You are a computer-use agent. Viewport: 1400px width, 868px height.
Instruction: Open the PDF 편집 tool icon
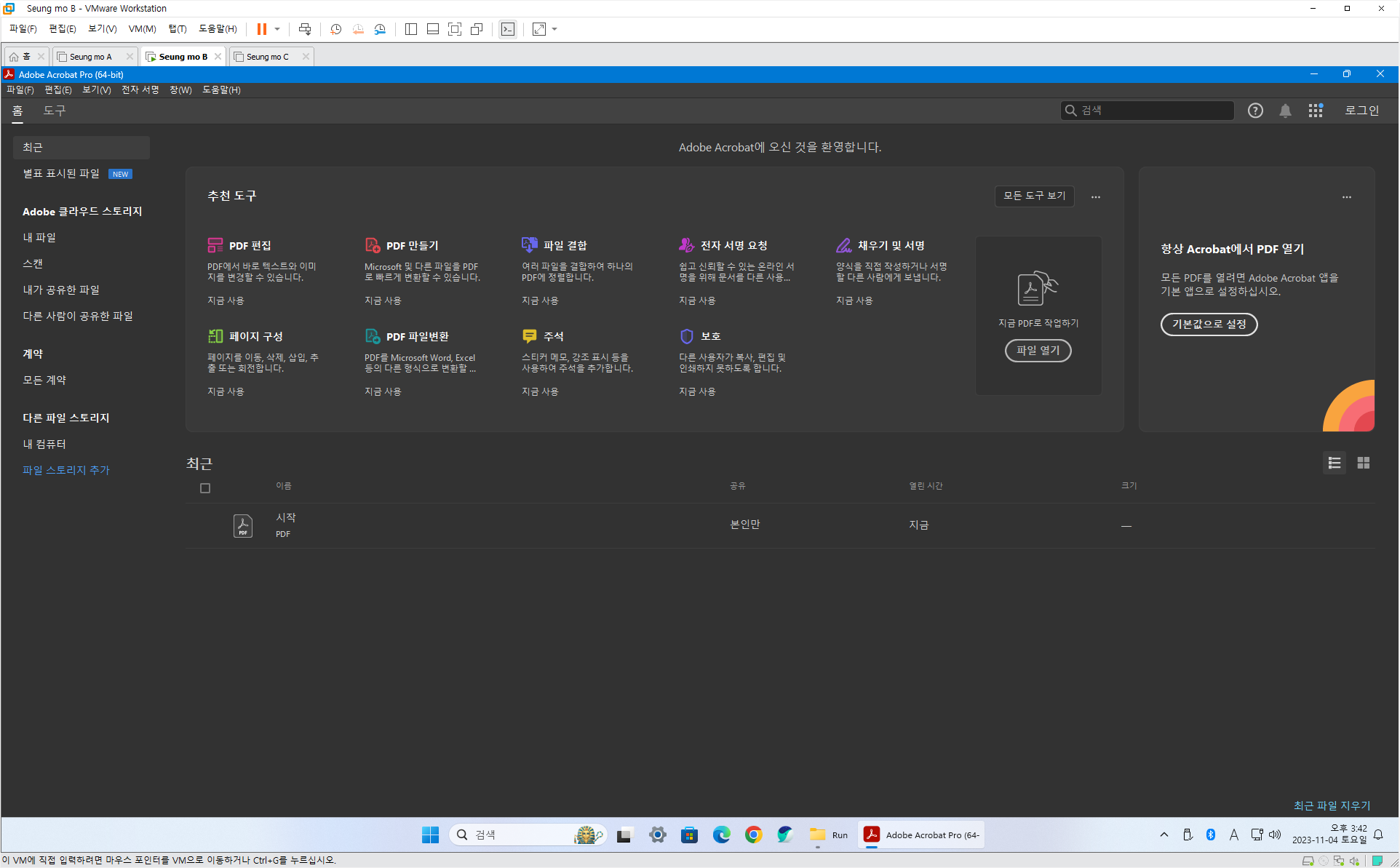[215, 245]
